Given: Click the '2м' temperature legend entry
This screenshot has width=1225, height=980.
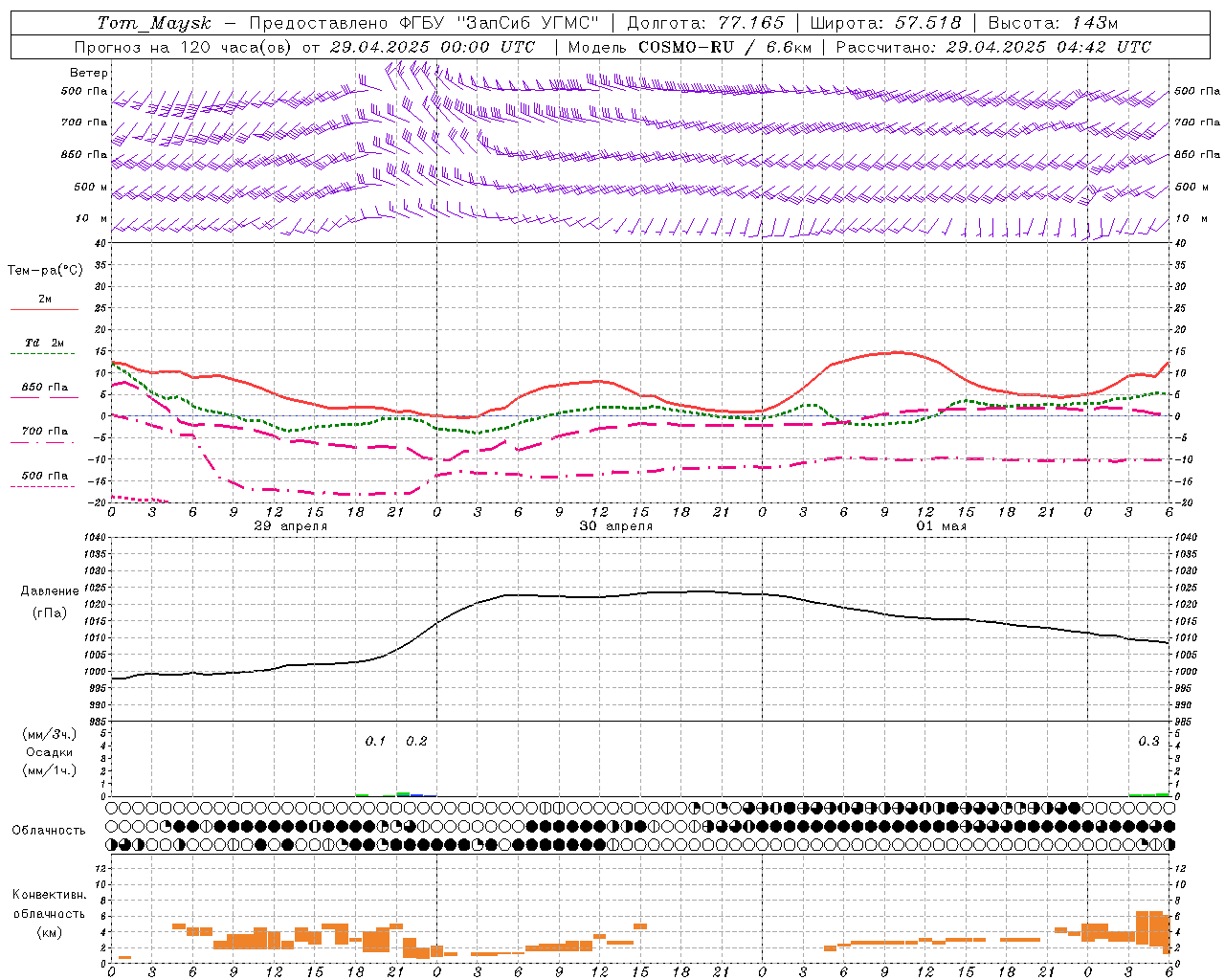Looking at the screenshot, I should 45,299.
